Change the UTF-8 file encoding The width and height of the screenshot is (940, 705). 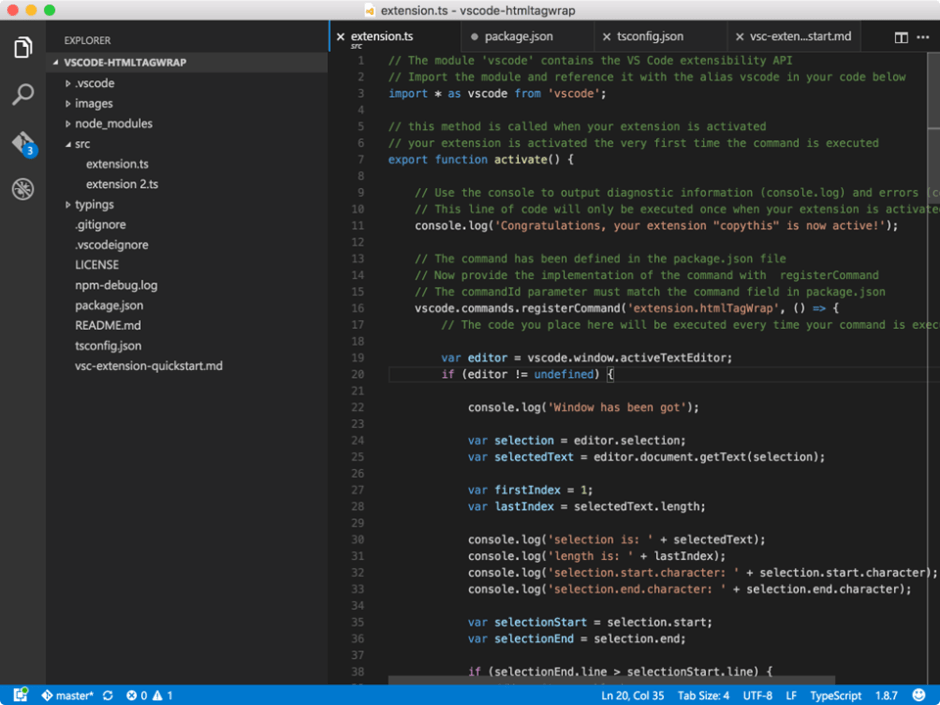[x=757, y=695]
